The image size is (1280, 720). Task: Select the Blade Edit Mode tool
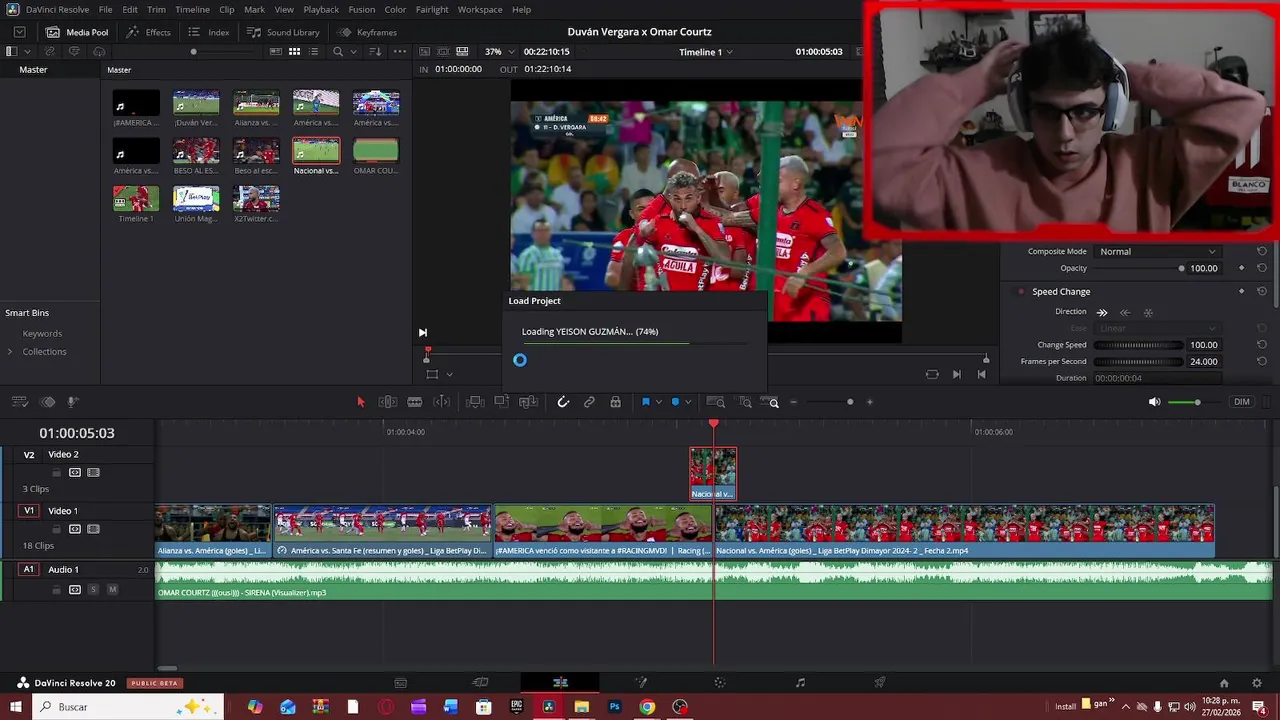414,402
